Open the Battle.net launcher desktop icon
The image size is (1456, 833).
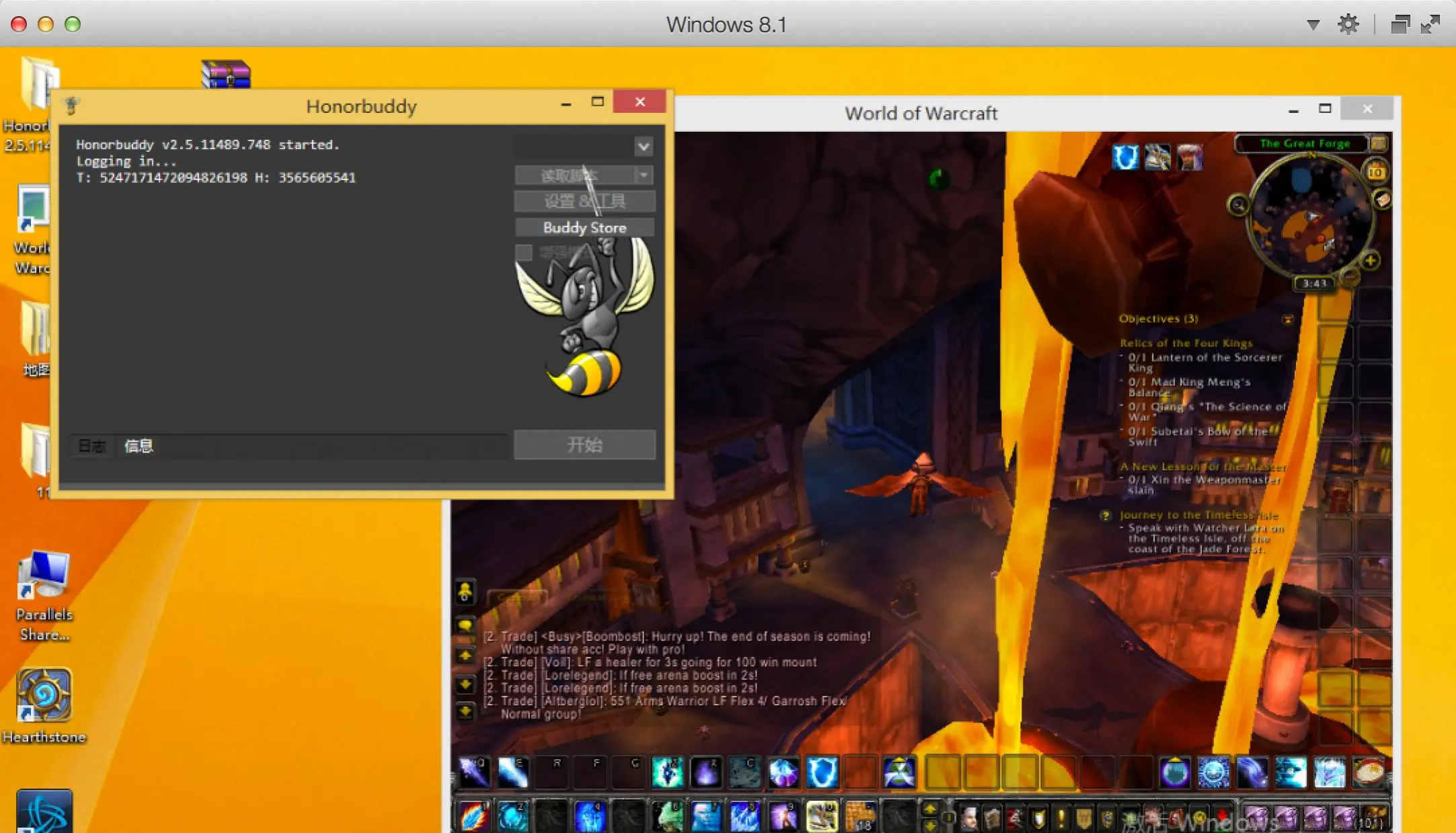pos(44,812)
